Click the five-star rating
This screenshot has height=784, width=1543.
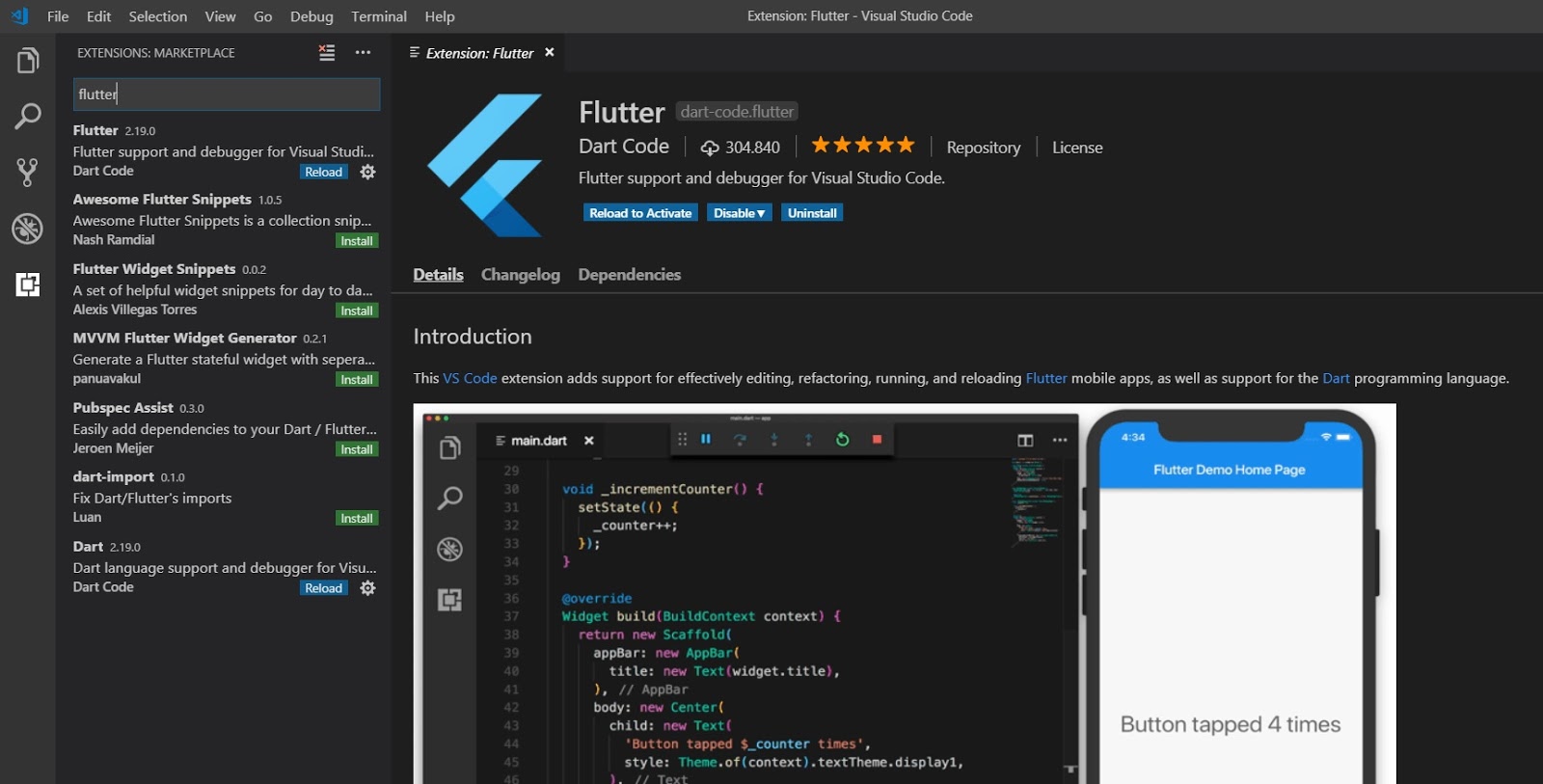pos(862,146)
